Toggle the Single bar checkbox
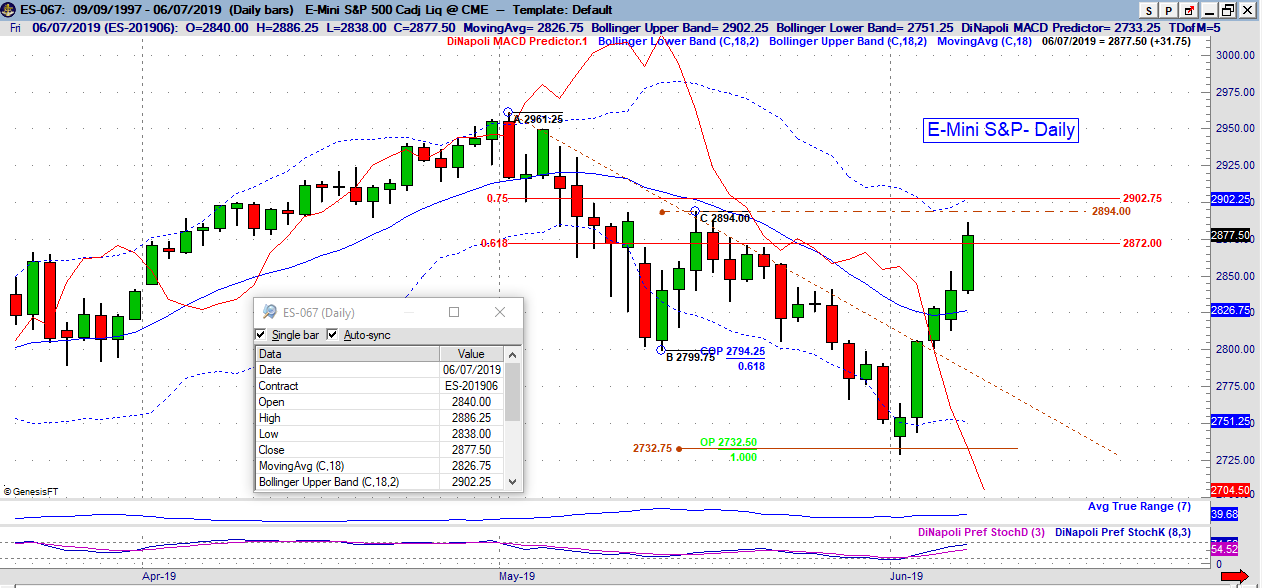 pos(262,335)
